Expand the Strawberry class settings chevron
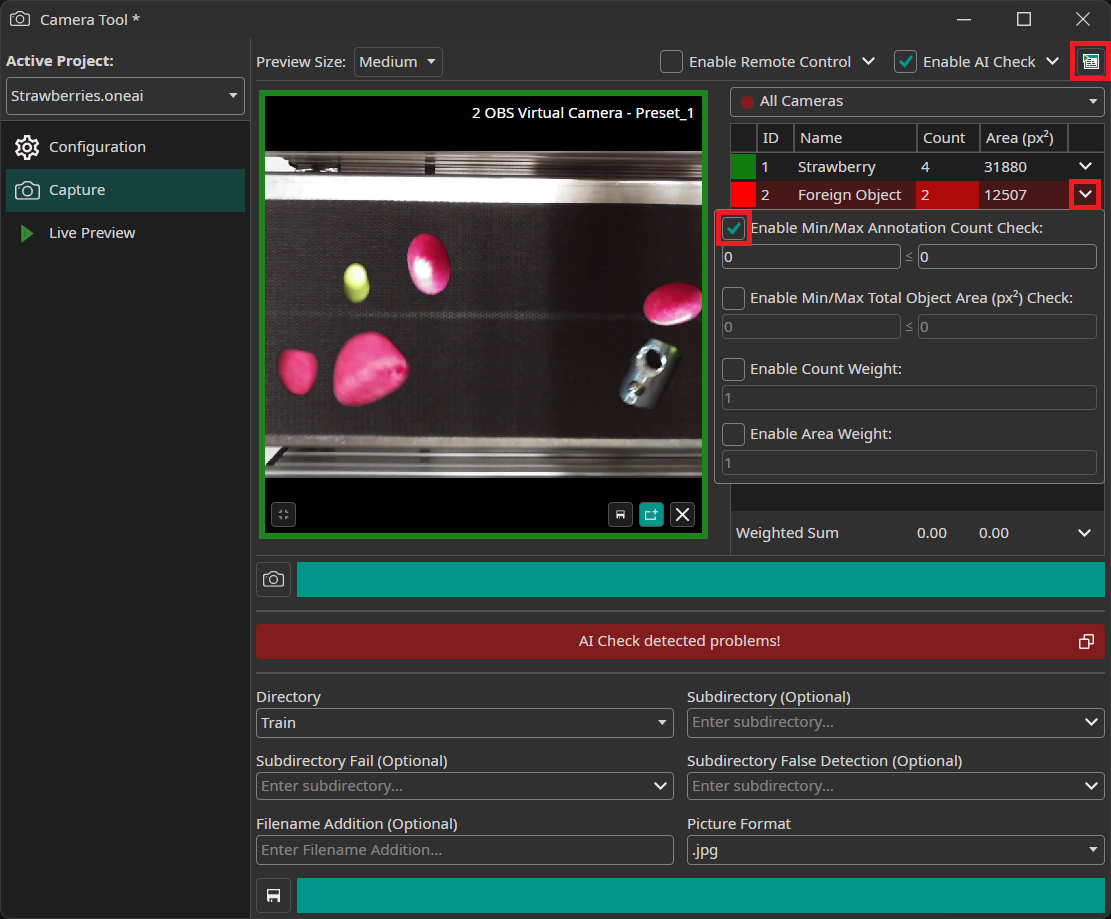The image size is (1111, 919). point(1085,166)
